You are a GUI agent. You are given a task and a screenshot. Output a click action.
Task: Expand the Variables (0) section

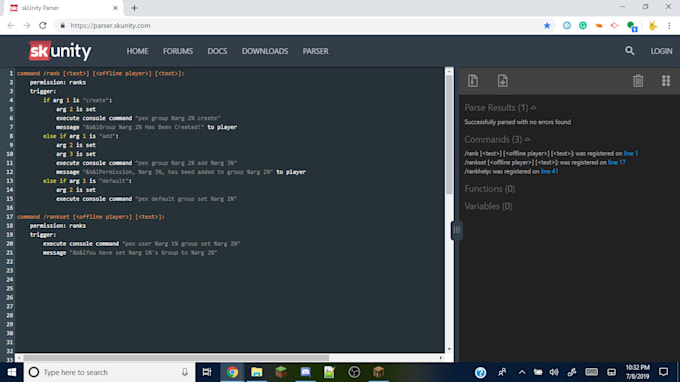[x=488, y=206]
